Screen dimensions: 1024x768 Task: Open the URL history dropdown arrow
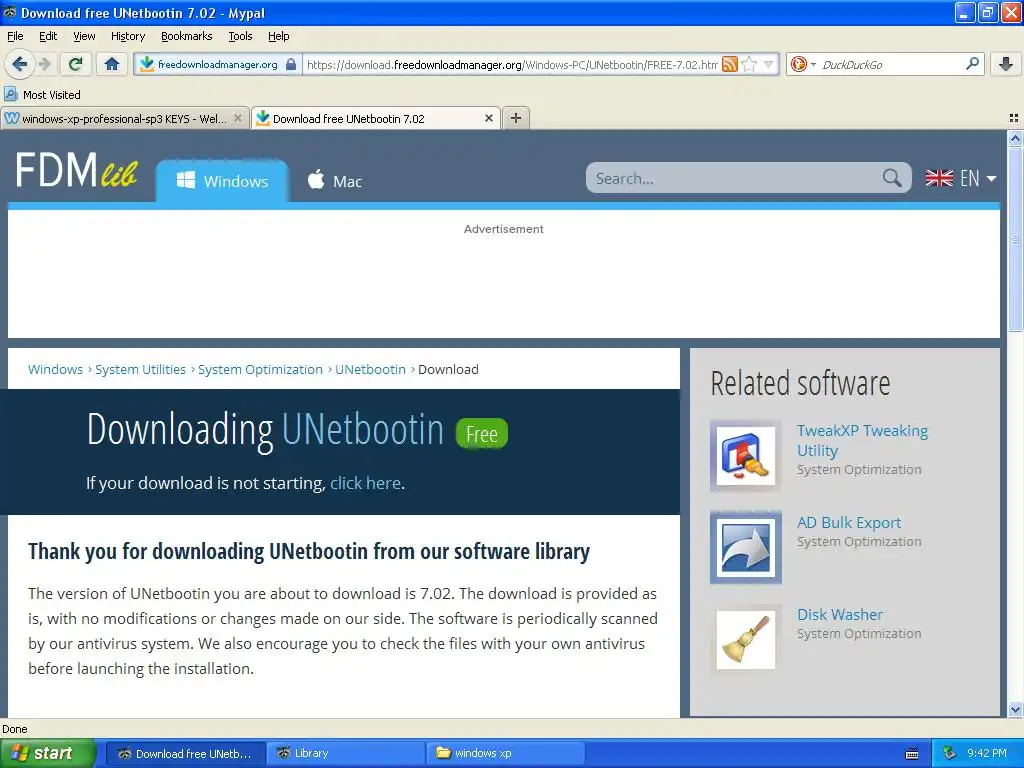769,64
